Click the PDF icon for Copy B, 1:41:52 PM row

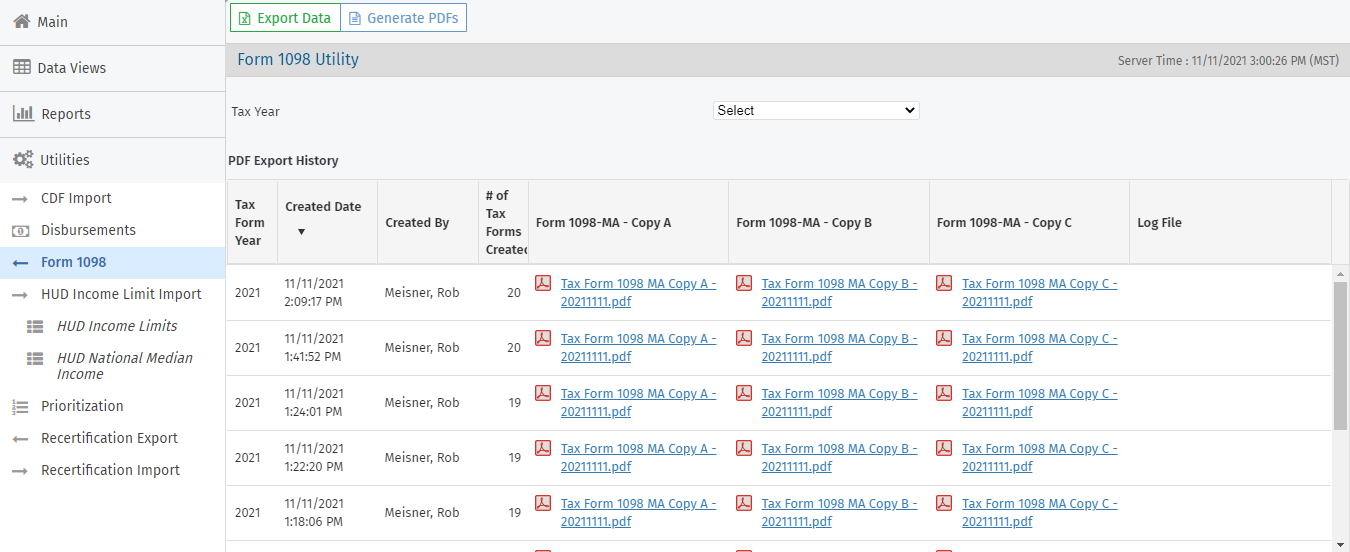744,338
